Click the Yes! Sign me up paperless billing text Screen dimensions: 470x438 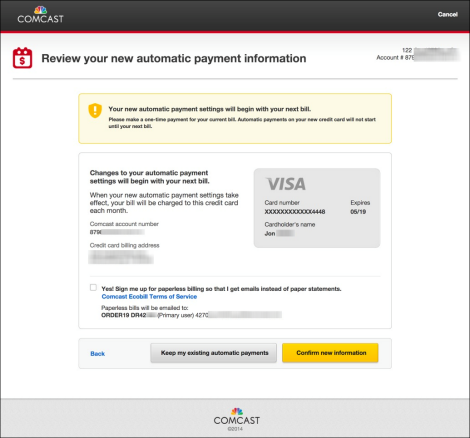(x=221, y=289)
